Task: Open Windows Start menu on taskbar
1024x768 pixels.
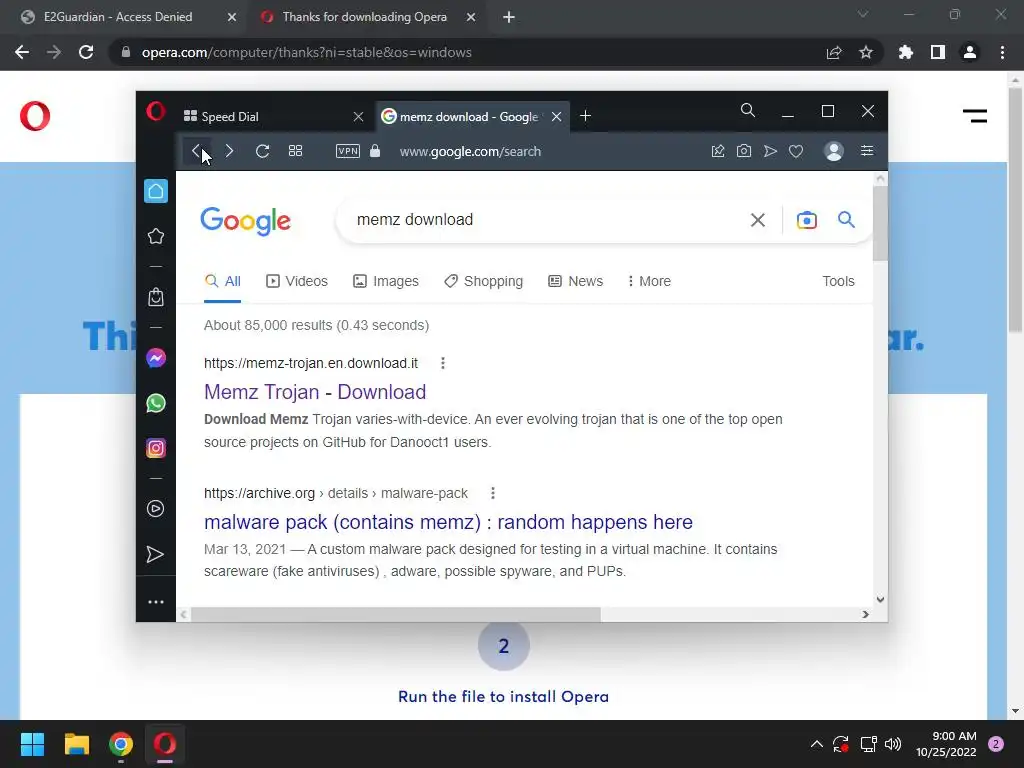Action: tap(32, 744)
